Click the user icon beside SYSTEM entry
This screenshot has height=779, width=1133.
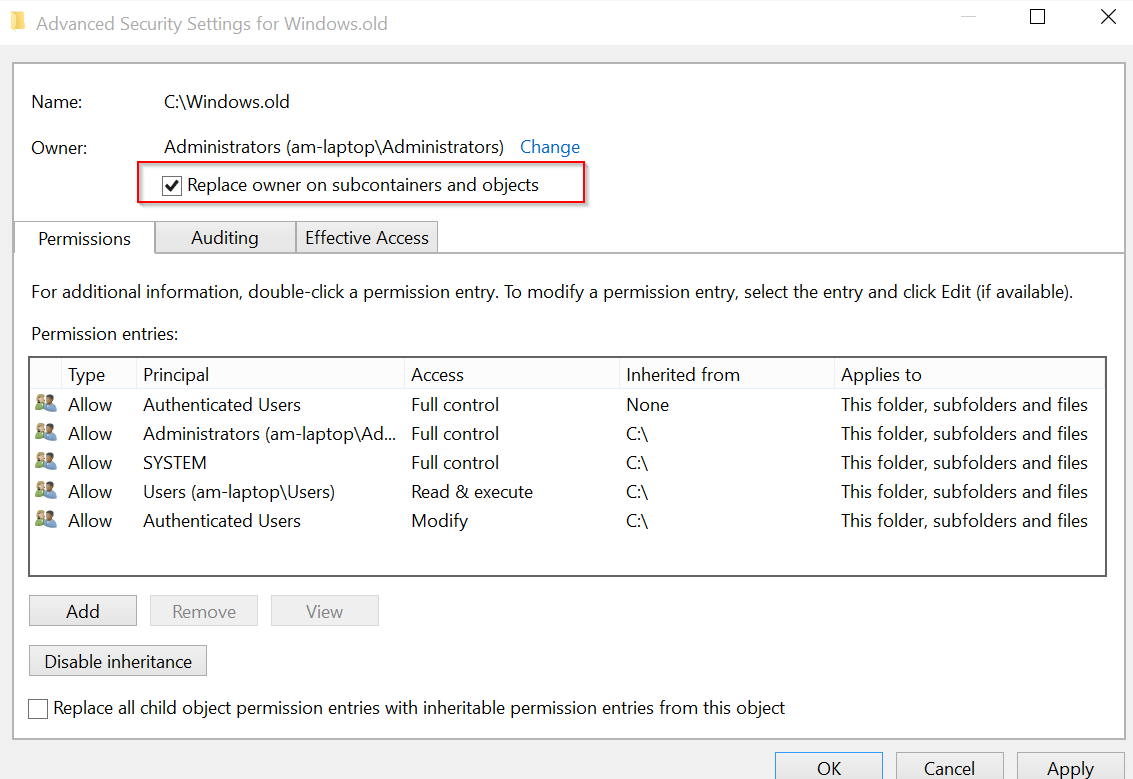[46, 462]
